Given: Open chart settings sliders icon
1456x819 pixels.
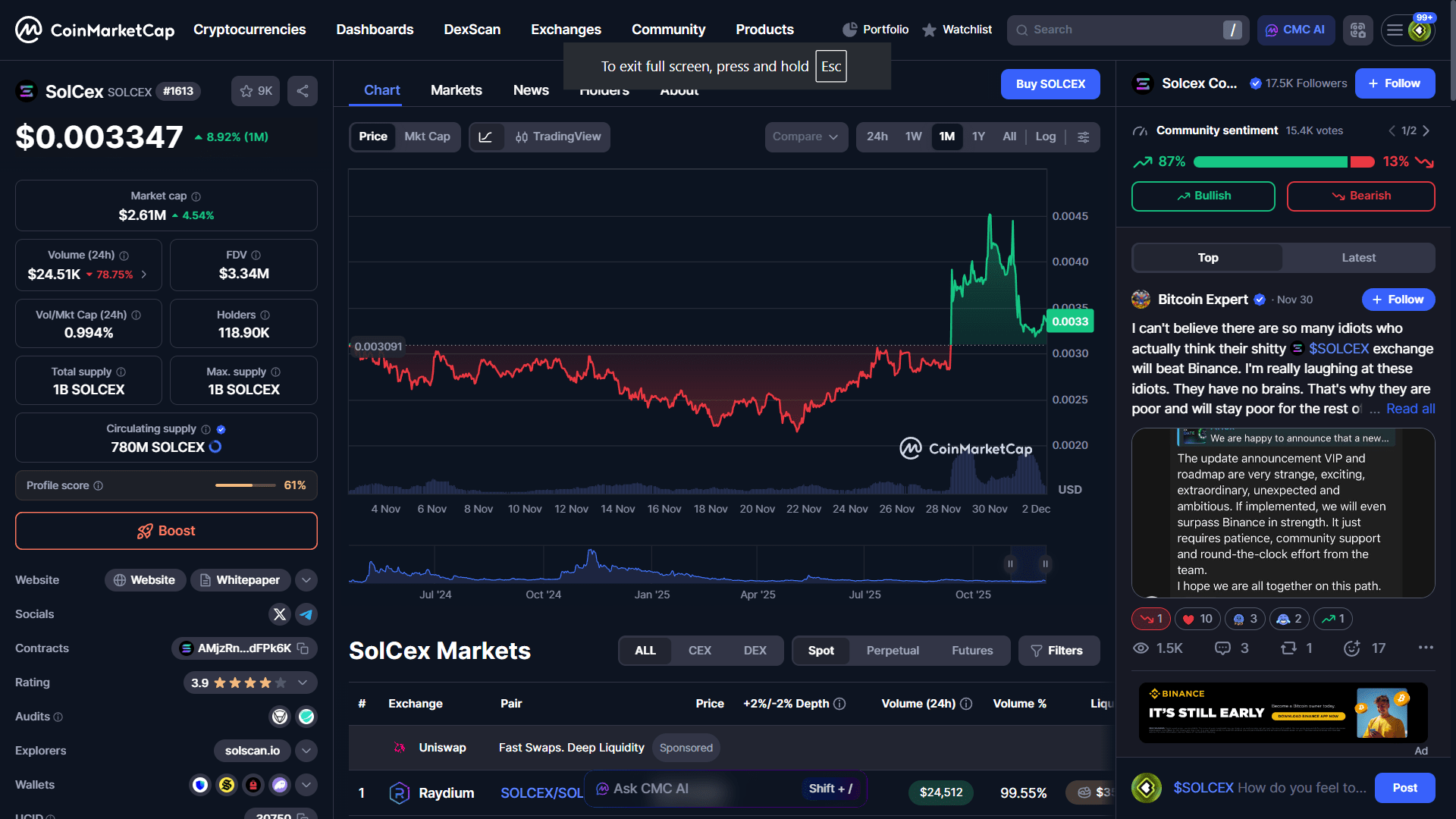Looking at the screenshot, I should (1084, 137).
